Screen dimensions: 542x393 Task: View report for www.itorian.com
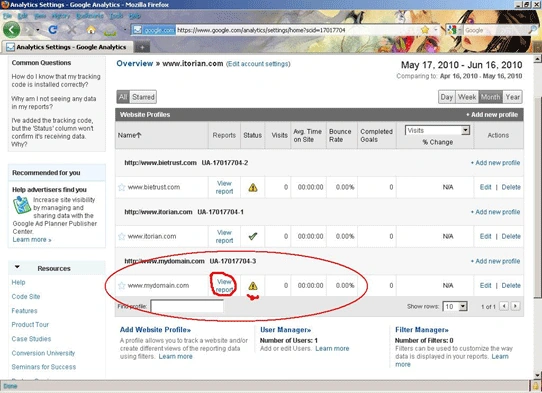click(x=224, y=236)
